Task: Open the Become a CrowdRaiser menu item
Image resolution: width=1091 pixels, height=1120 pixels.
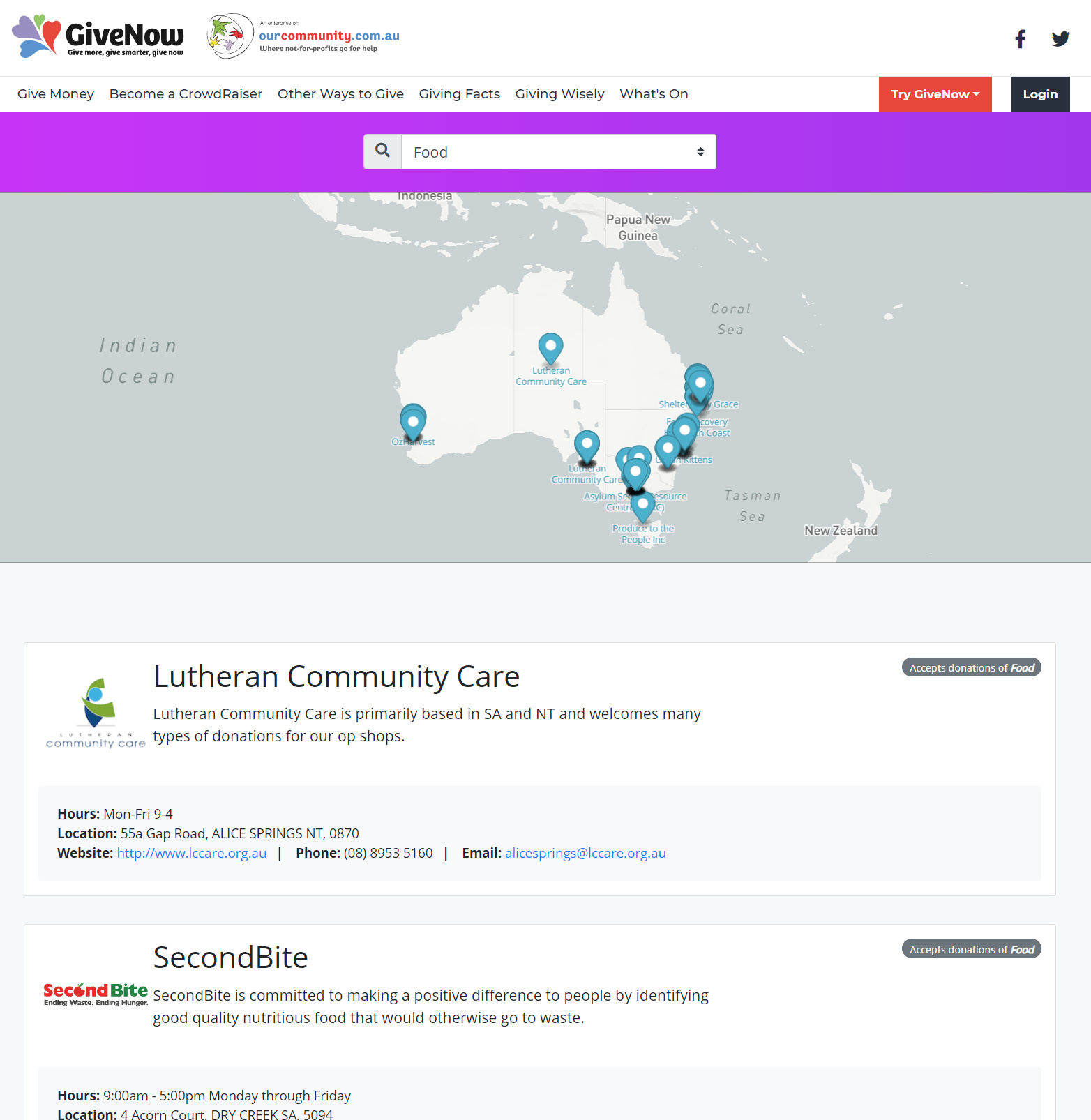Action: pyautogui.click(x=186, y=94)
